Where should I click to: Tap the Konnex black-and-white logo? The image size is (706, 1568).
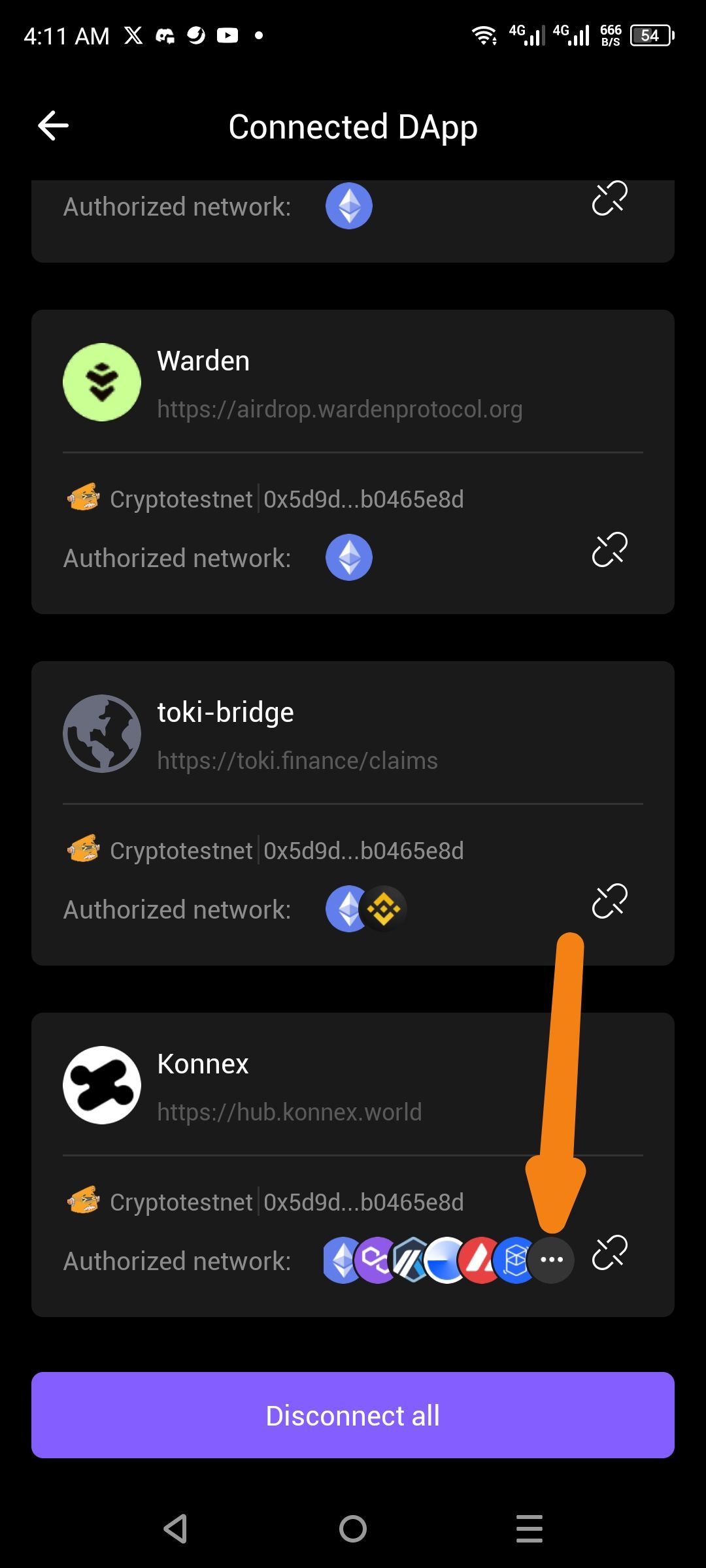point(102,1085)
